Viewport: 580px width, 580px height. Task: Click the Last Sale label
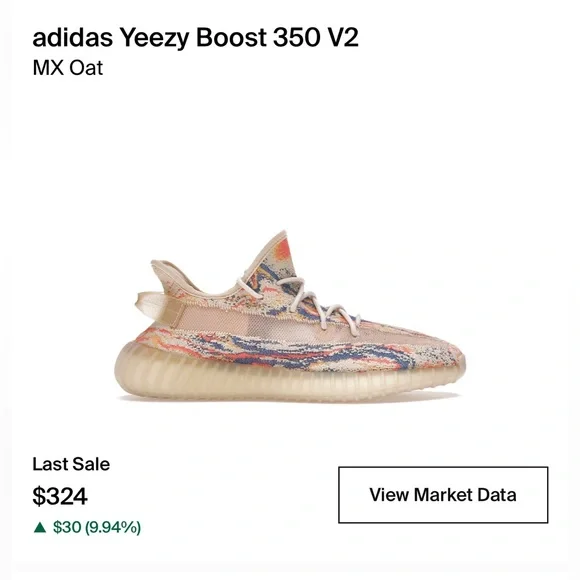(71, 464)
